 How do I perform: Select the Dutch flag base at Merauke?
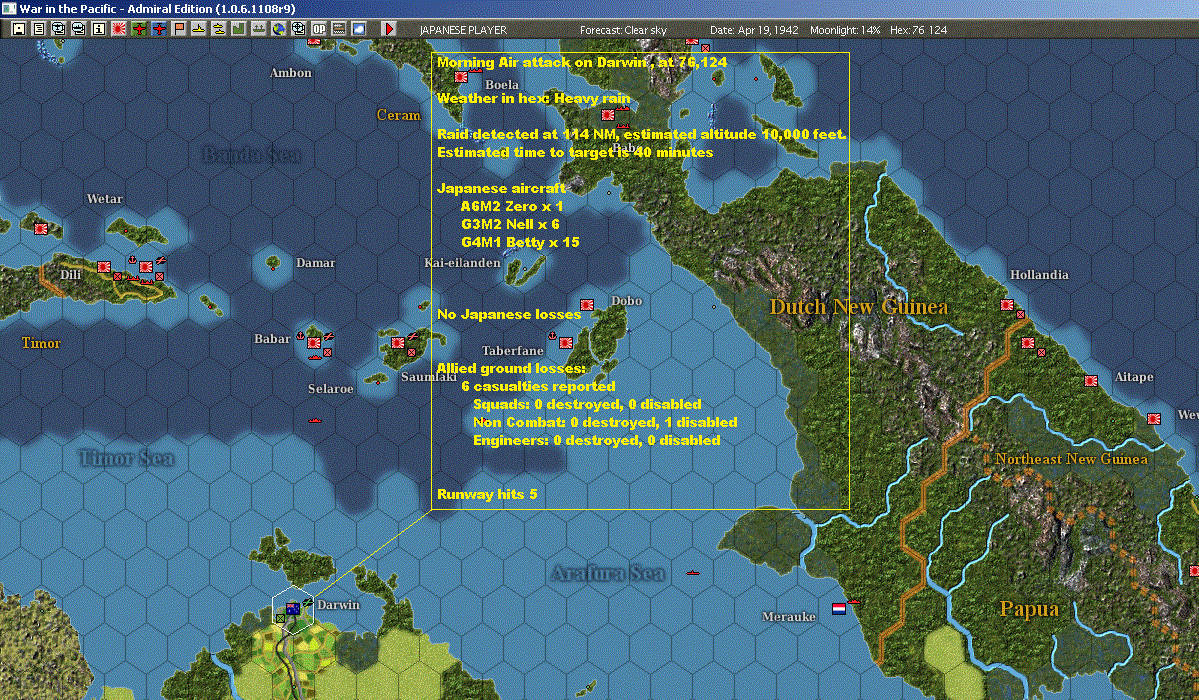point(839,609)
